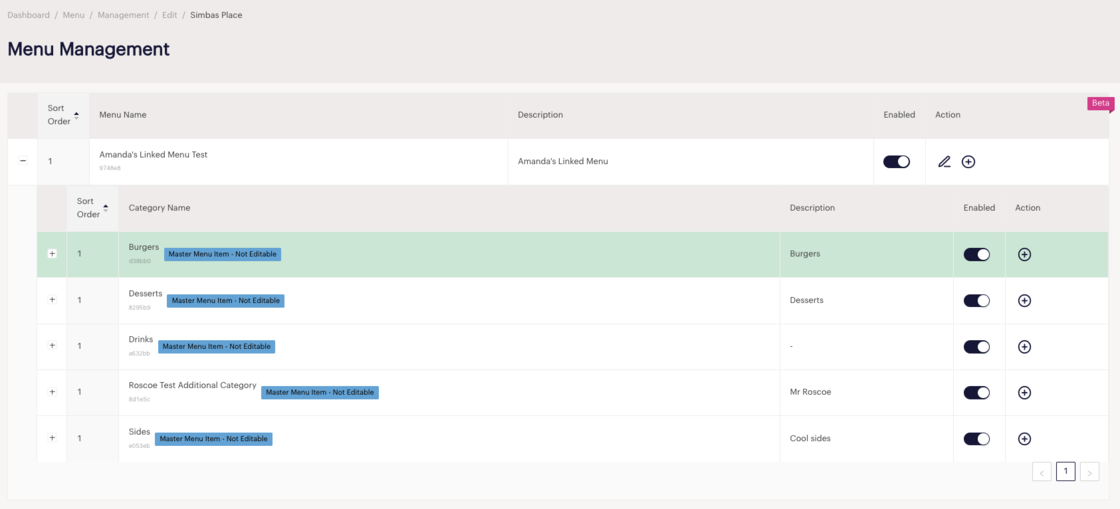
Task: Click the edit pencil for Amanda's Linked Menu Test
Action: 944,162
